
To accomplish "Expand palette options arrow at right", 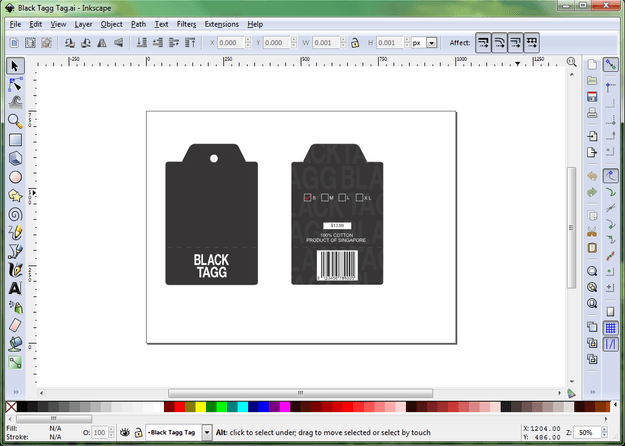I will click(615, 406).
